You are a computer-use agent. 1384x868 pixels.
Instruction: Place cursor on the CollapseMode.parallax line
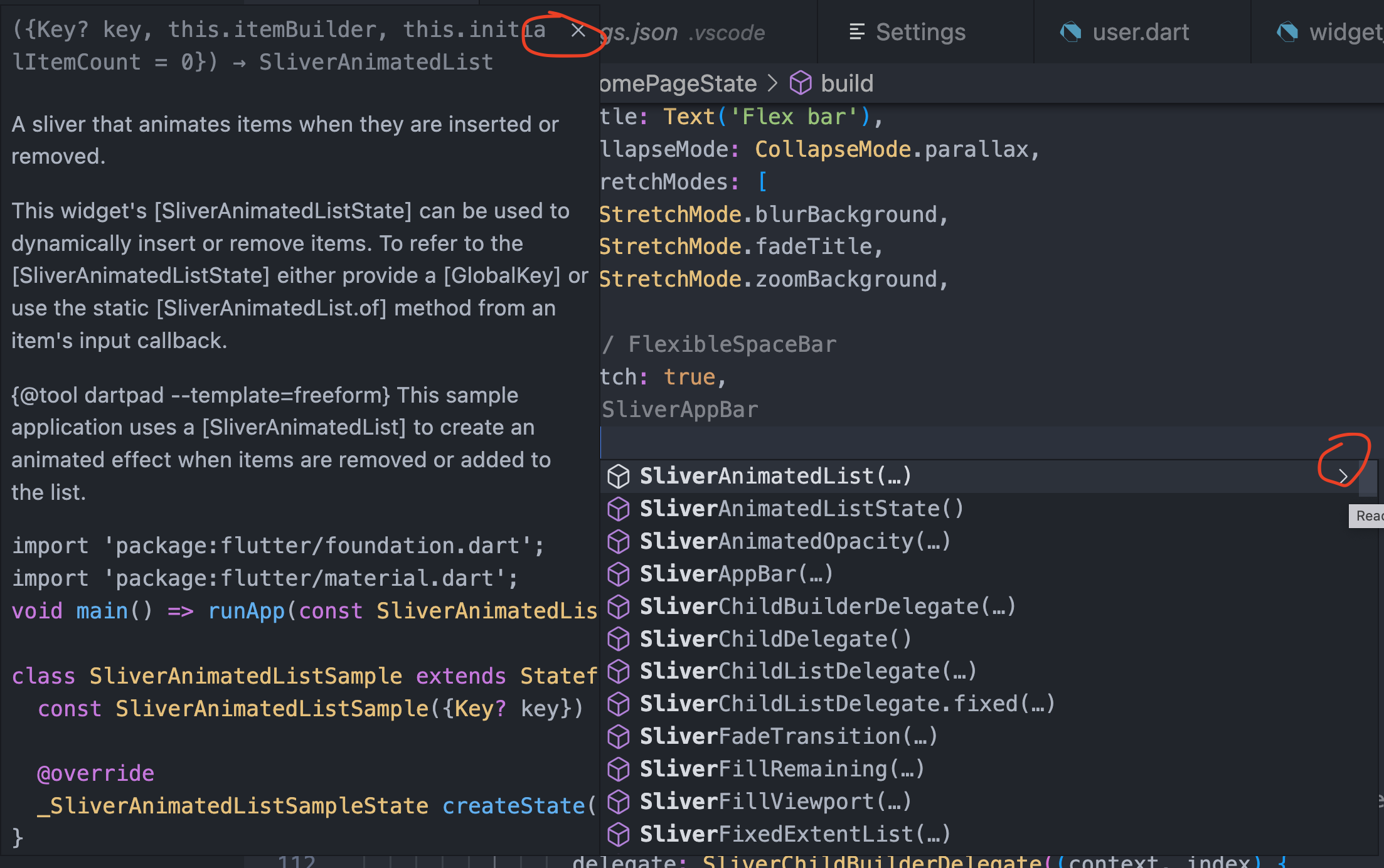tap(819, 149)
